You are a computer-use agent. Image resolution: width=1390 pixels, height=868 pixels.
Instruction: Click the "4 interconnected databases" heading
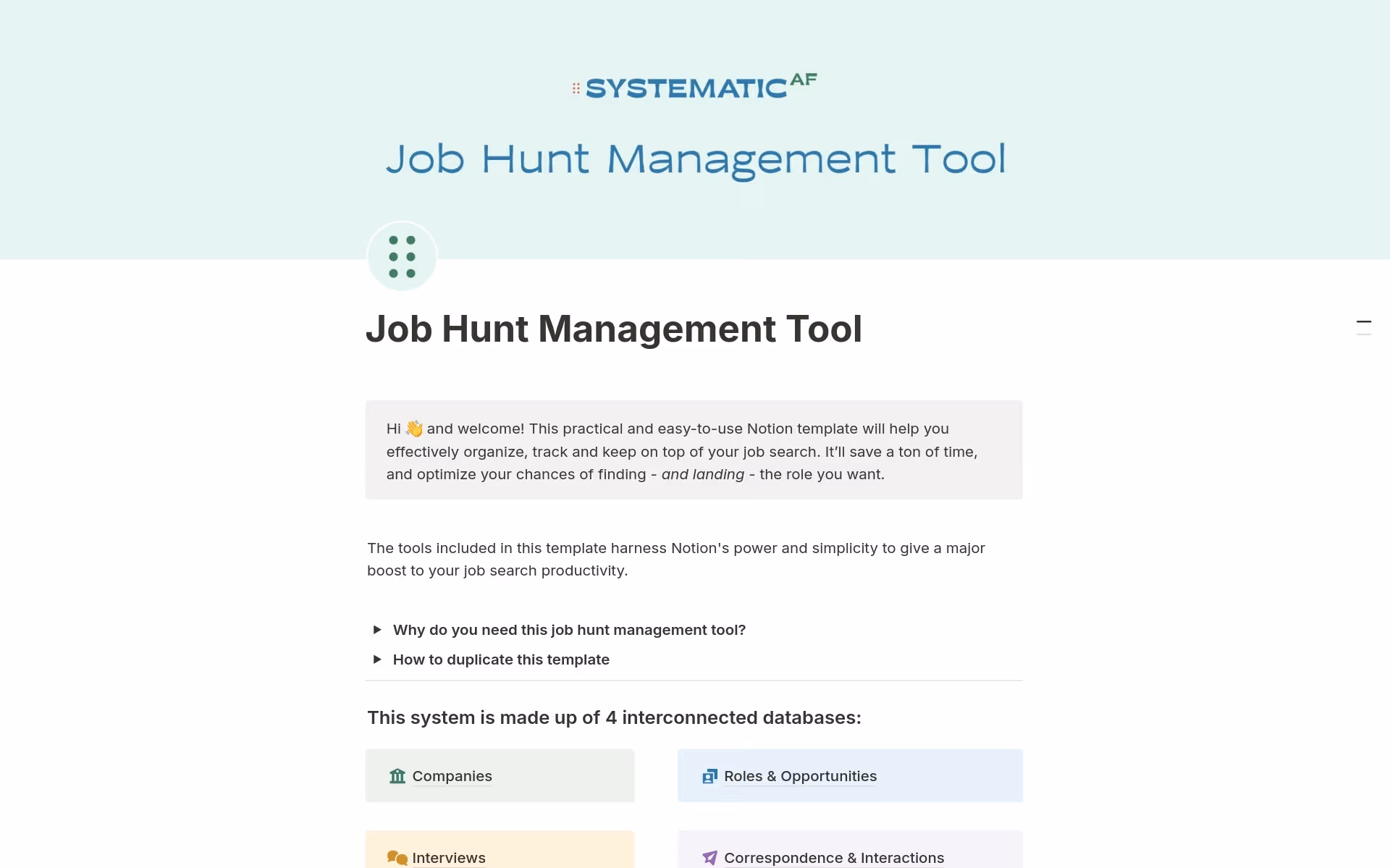614,717
